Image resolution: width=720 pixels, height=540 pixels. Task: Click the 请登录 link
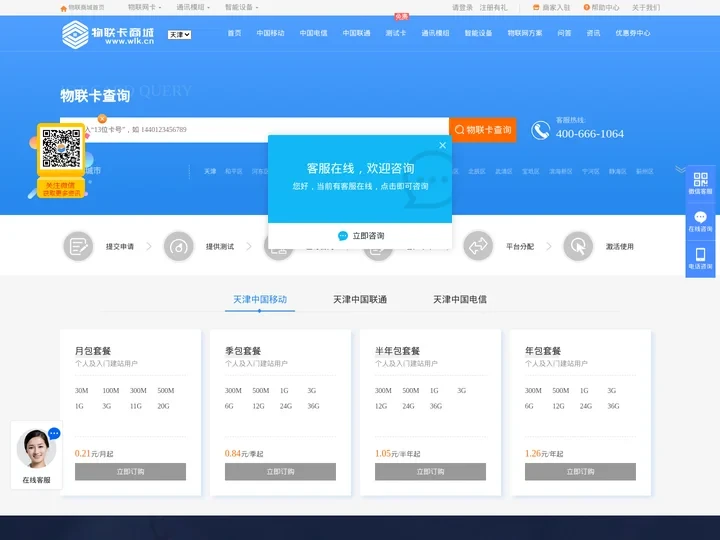click(x=462, y=7)
